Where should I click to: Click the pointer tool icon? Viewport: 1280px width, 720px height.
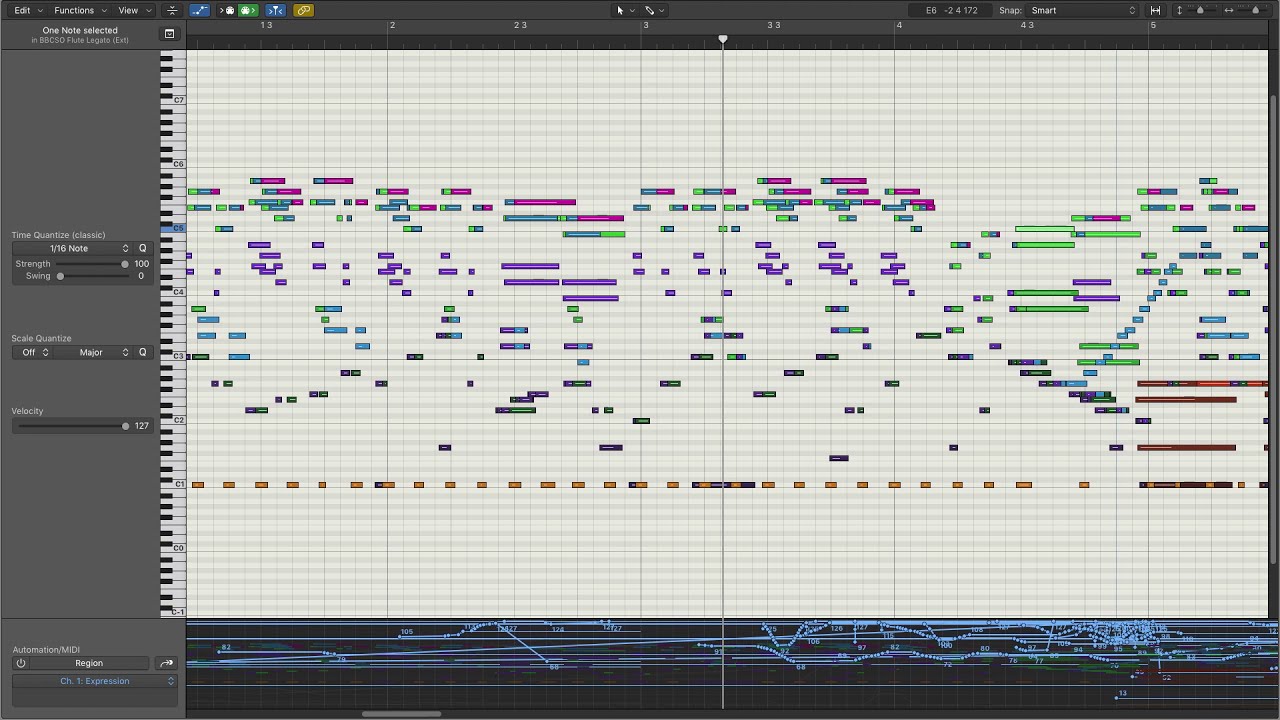pyautogui.click(x=620, y=10)
